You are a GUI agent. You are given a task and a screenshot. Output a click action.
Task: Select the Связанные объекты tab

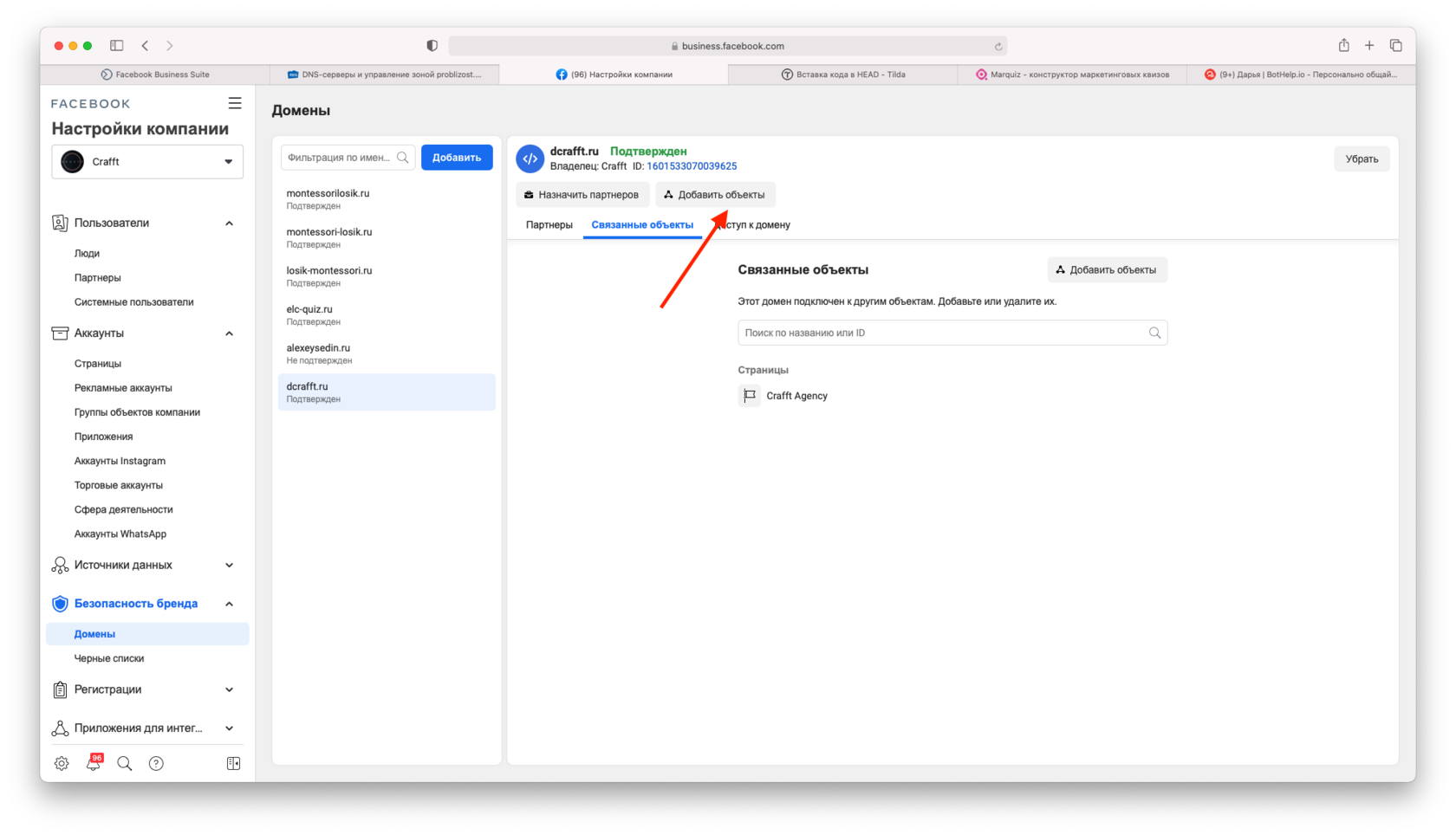(x=642, y=225)
